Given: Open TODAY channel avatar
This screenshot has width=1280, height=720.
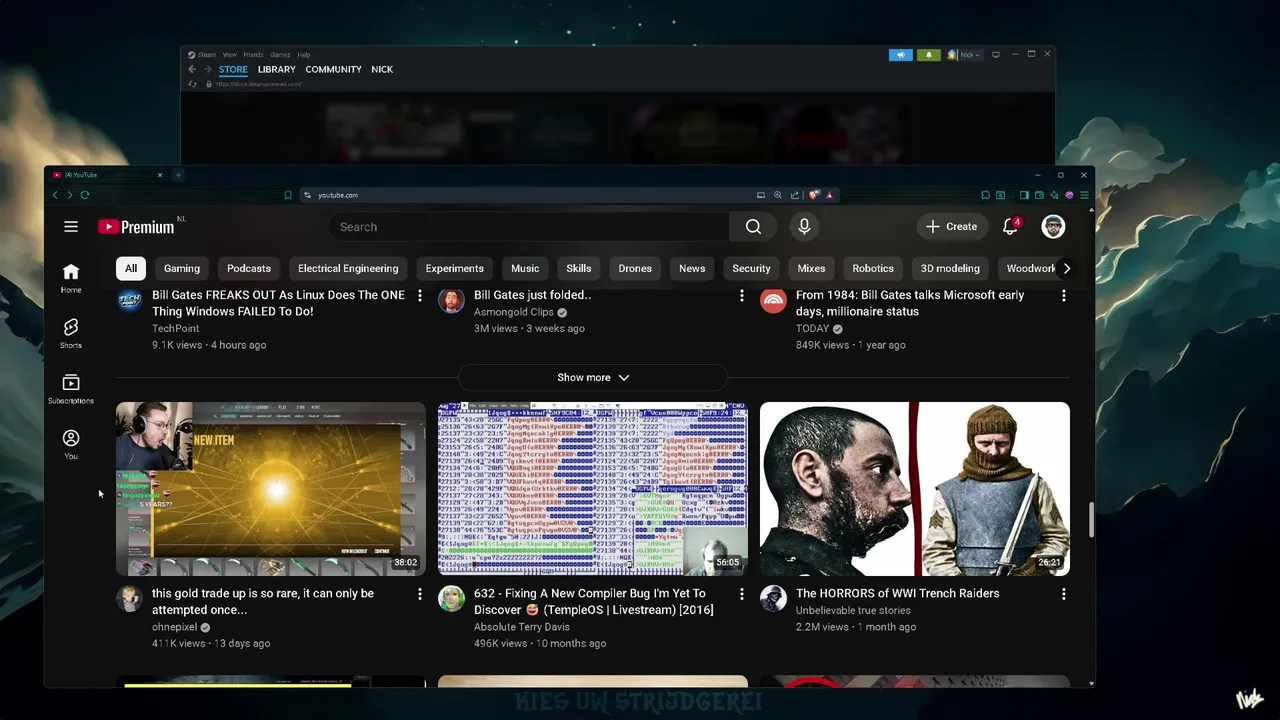Looking at the screenshot, I should click(774, 300).
